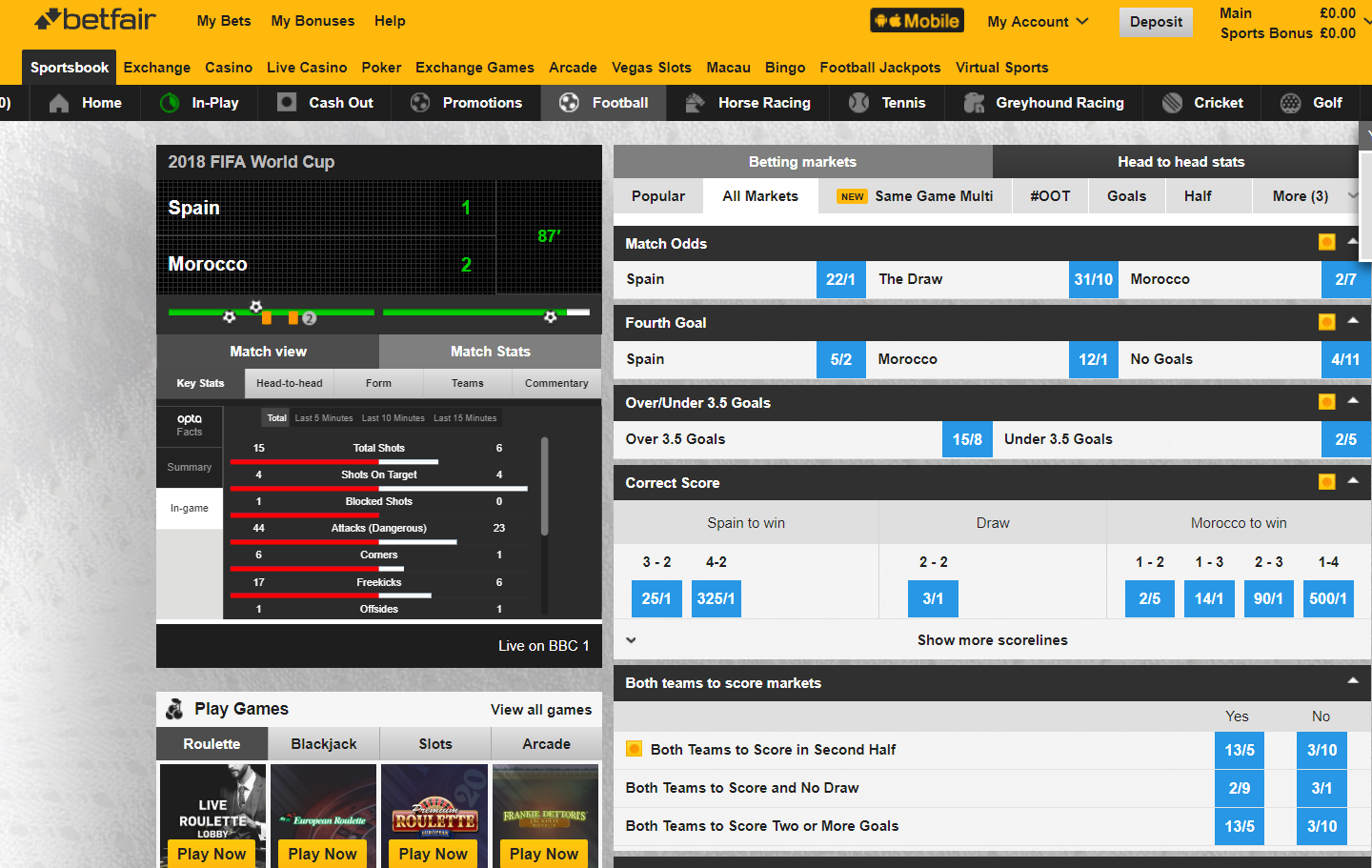The image size is (1372, 868).
Task: Open the Help link
Action: [x=390, y=21]
